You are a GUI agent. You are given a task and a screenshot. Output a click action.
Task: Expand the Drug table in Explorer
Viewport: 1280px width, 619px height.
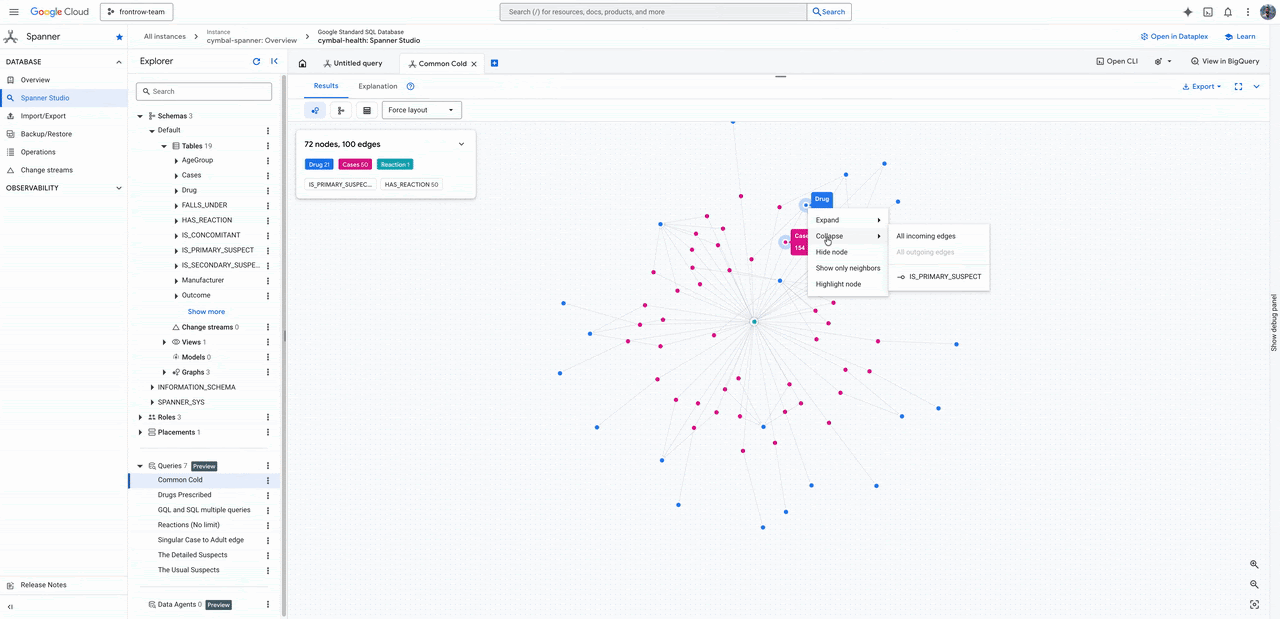click(176, 190)
